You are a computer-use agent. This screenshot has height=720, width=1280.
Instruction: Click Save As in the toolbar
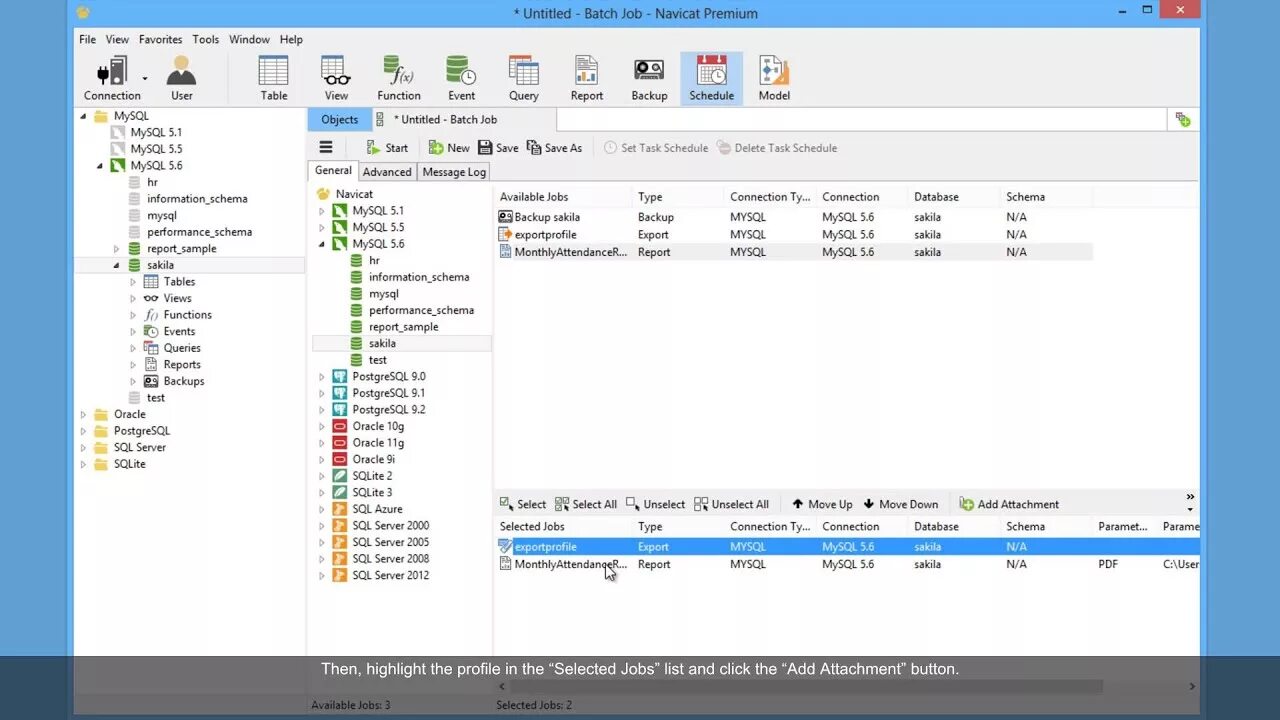554,147
